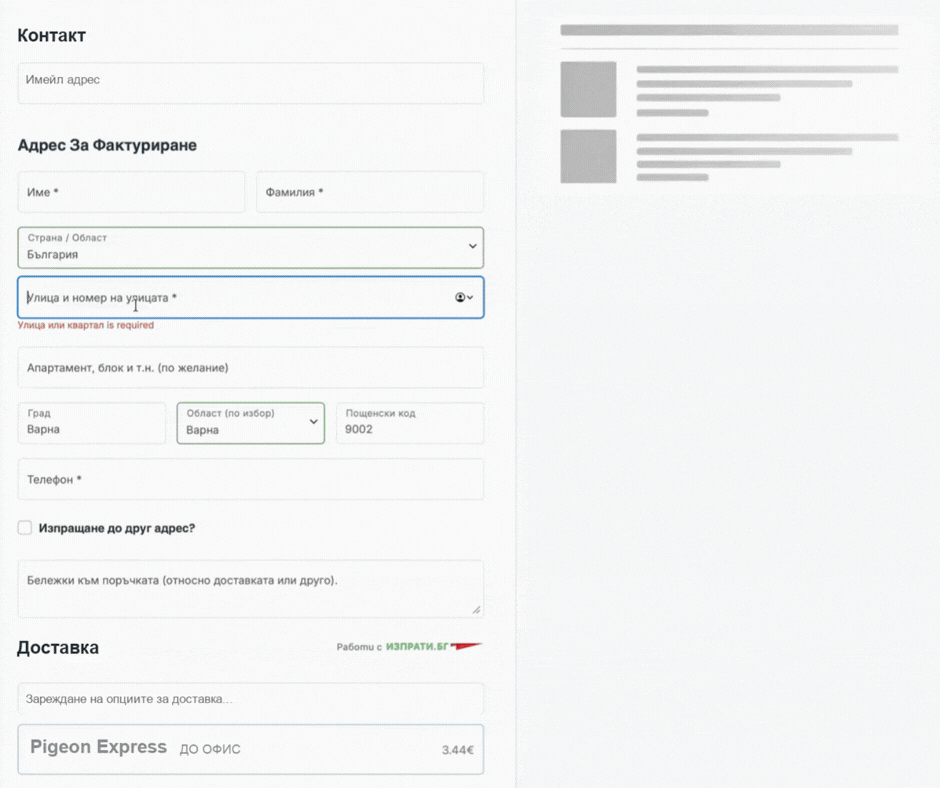Click the order notes textarea
The height and width of the screenshot is (788, 940).
pos(251,589)
